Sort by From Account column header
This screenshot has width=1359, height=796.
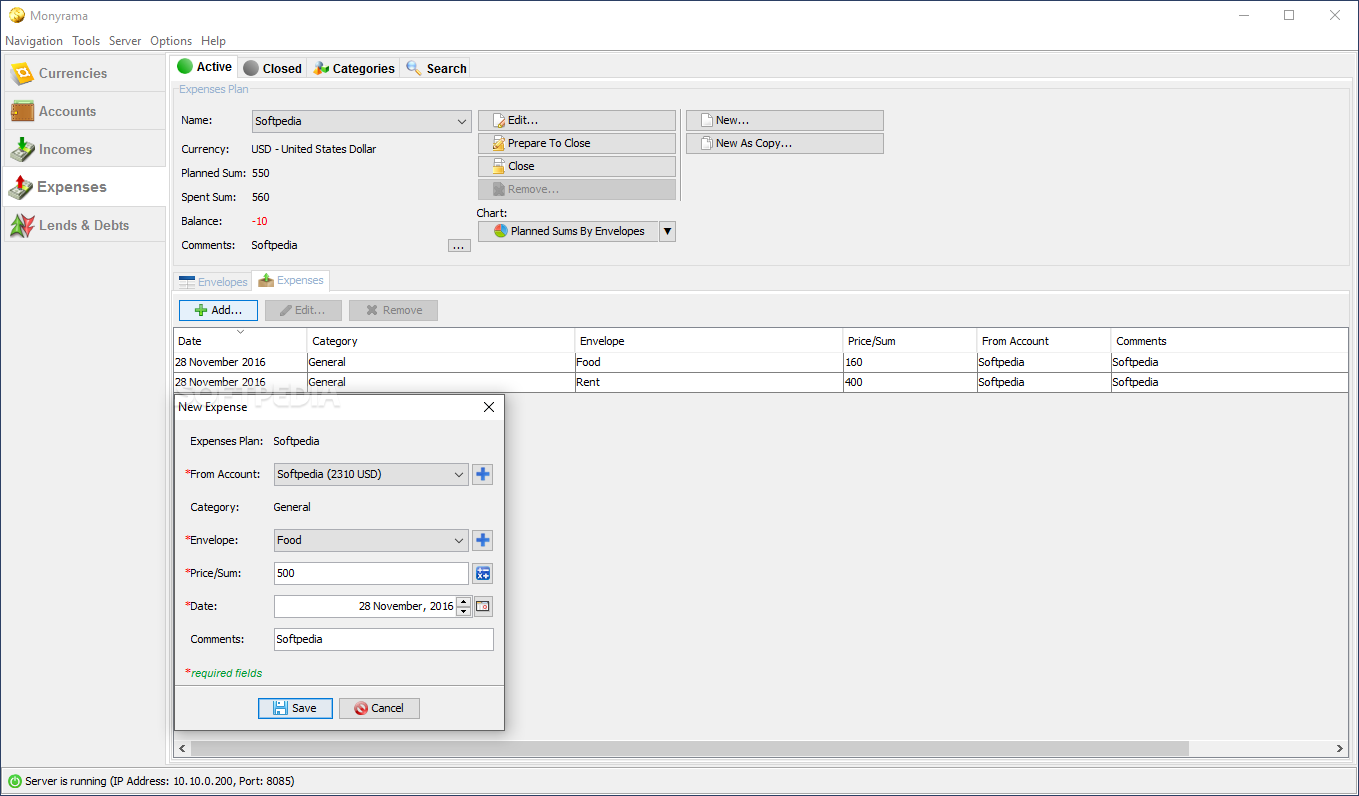[1044, 341]
